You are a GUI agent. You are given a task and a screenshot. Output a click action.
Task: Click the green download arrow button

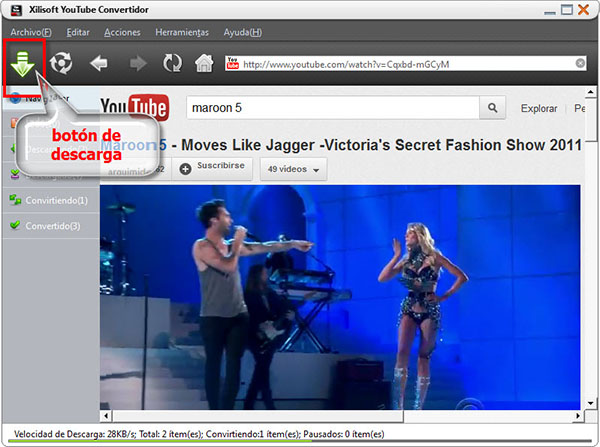tap(23, 64)
